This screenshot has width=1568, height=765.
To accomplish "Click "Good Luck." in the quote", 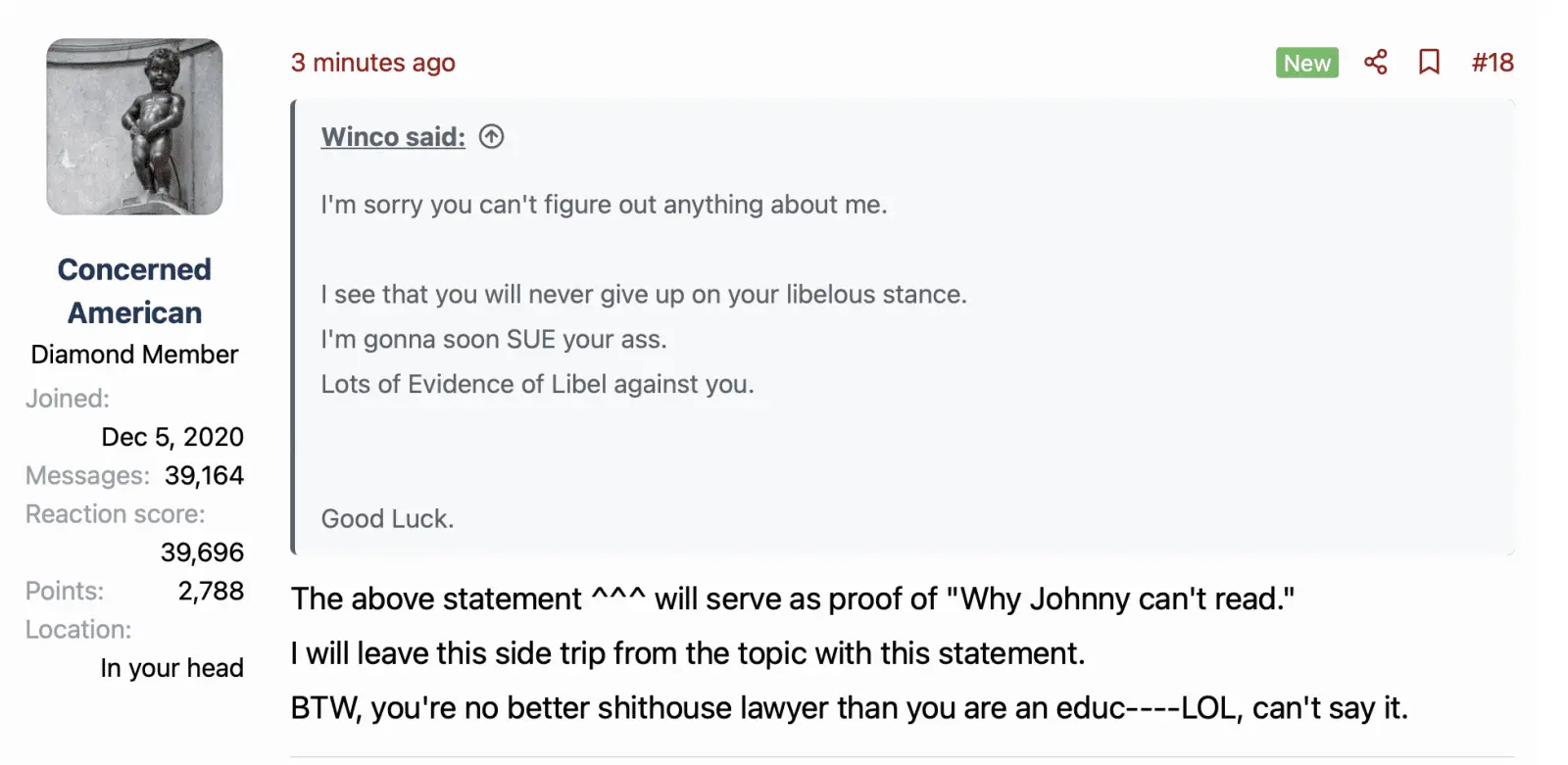I will 387,519.
